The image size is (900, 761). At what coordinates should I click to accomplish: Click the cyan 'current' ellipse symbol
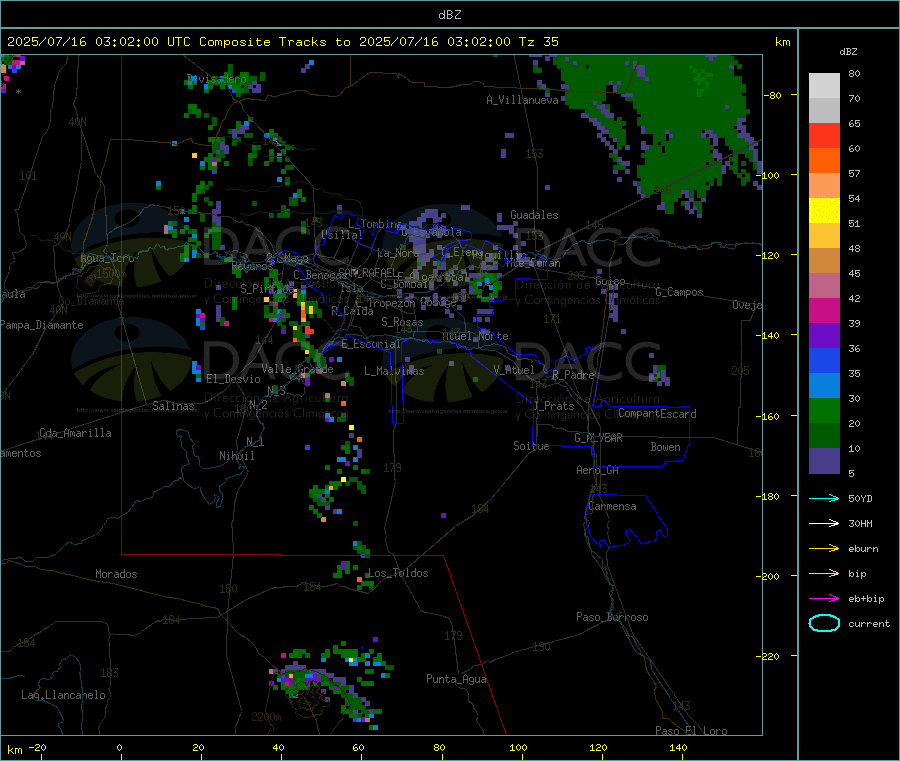tap(824, 623)
